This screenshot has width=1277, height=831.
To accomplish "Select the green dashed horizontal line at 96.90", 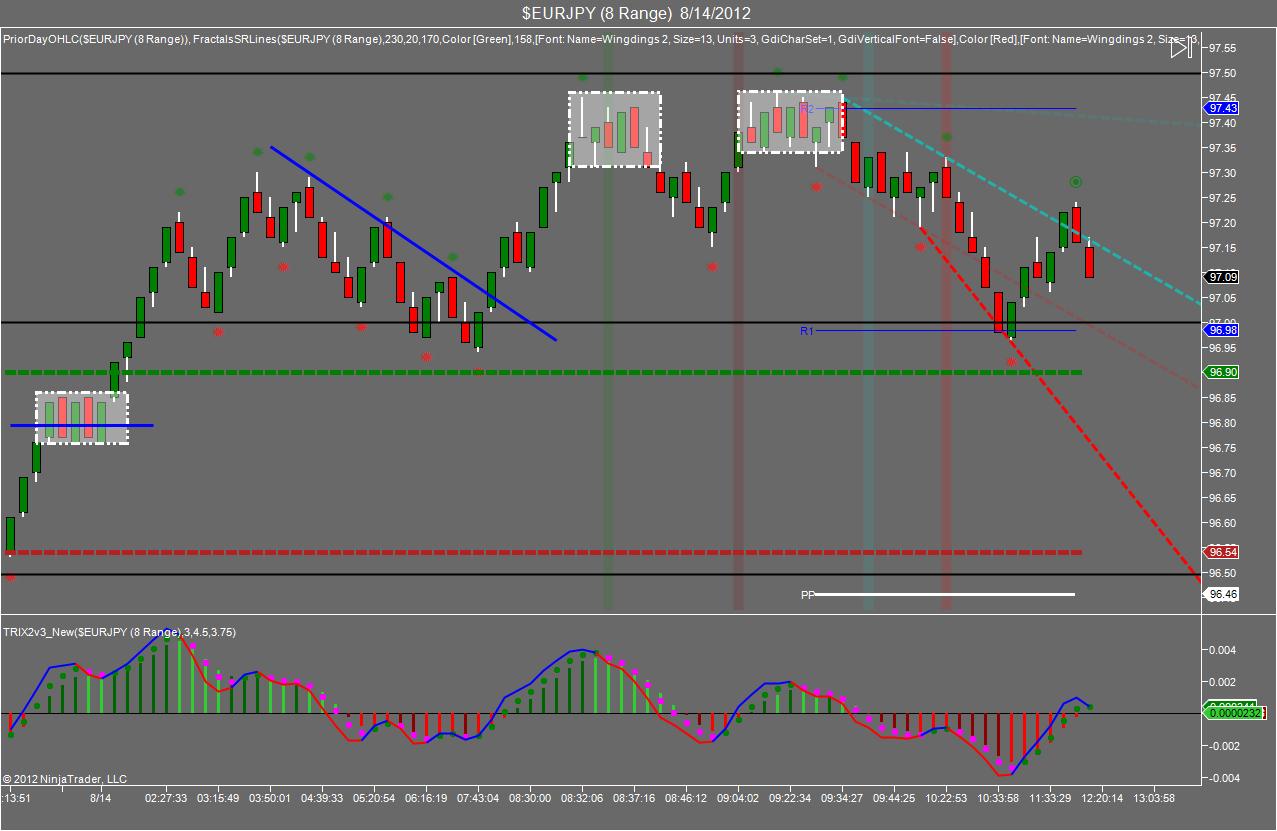I will click(x=543, y=372).
